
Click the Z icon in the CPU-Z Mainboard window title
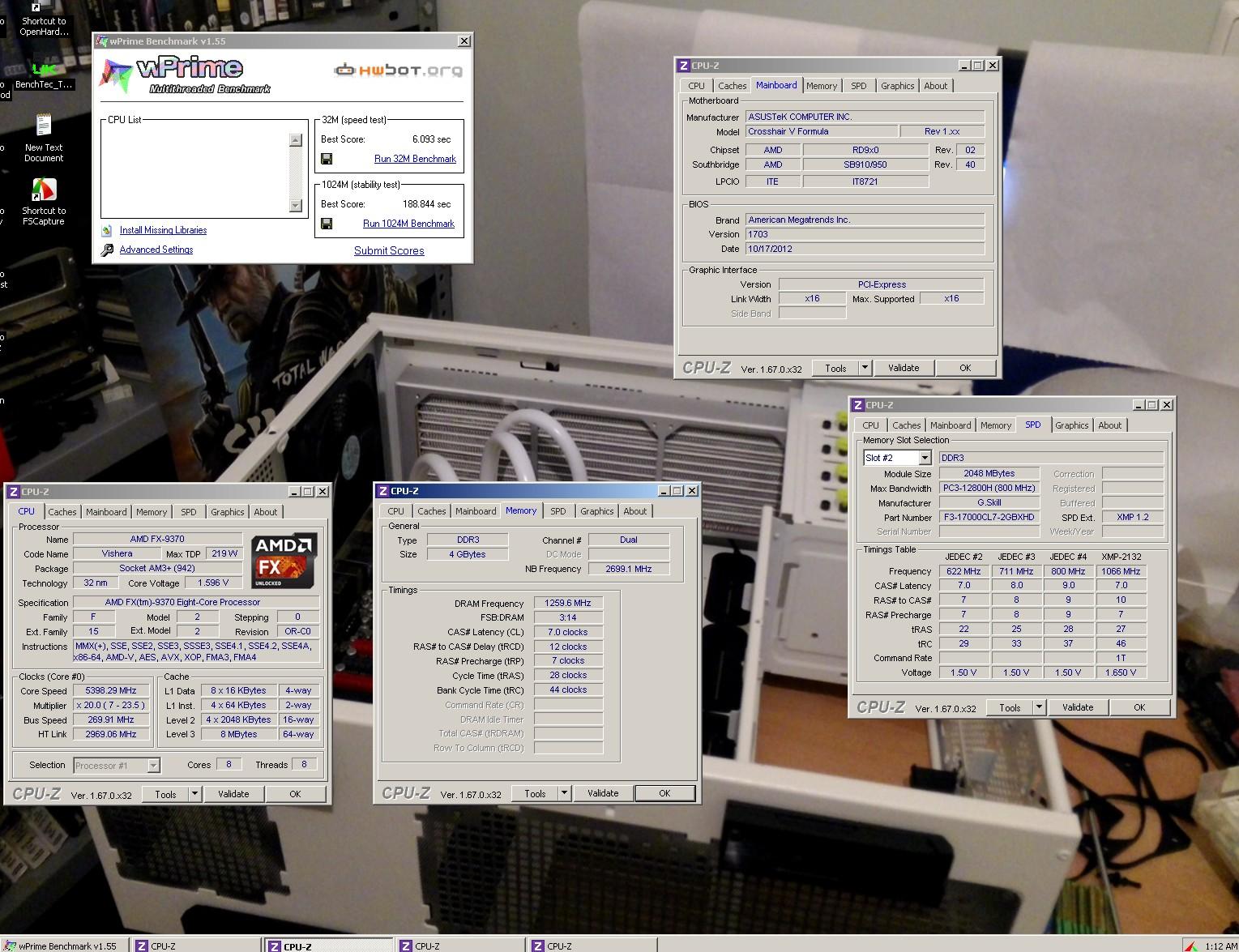pos(683,66)
